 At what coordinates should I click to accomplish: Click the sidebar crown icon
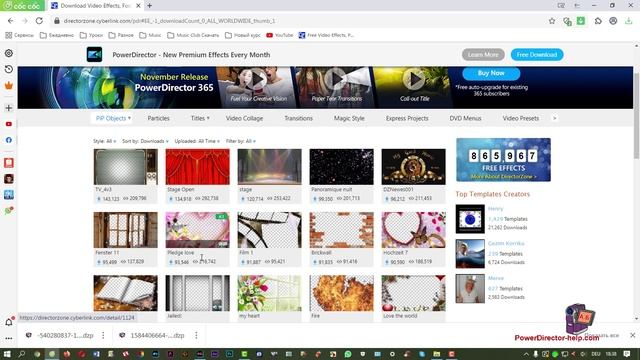tap(9, 85)
